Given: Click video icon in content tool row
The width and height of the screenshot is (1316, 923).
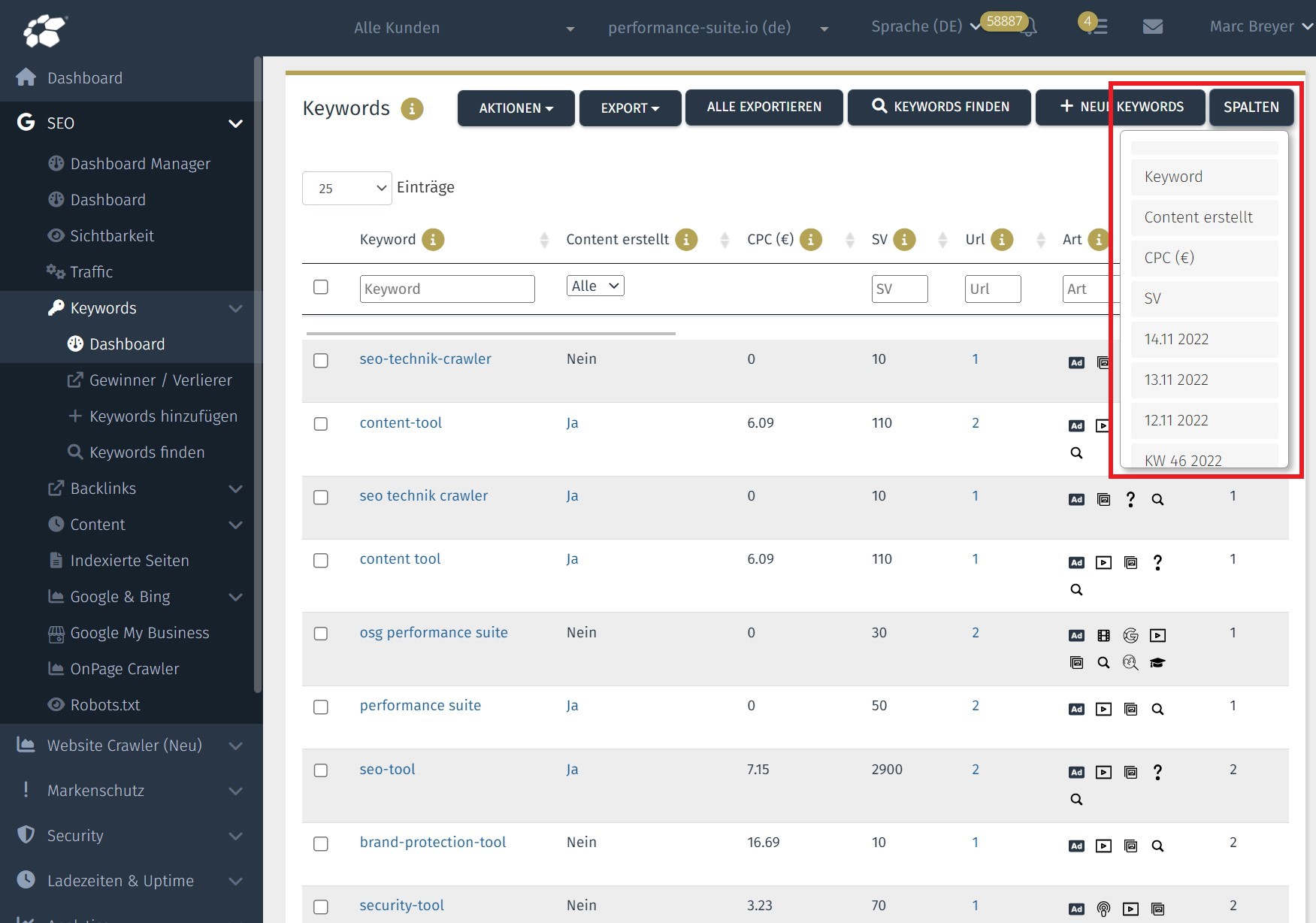Looking at the screenshot, I should [x=1103, y=563].
